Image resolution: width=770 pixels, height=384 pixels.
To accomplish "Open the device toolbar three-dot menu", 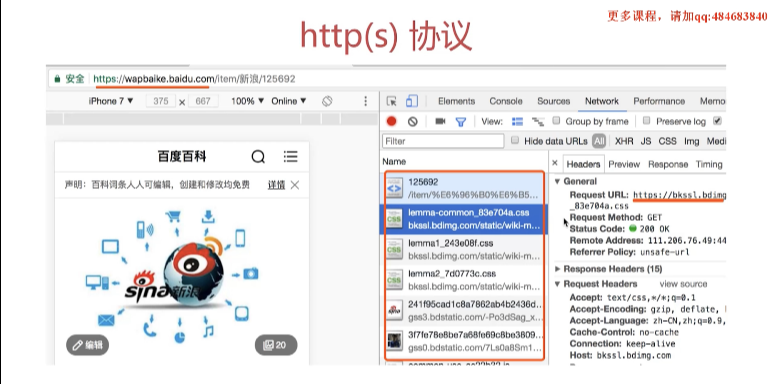I will coord(365,101).
